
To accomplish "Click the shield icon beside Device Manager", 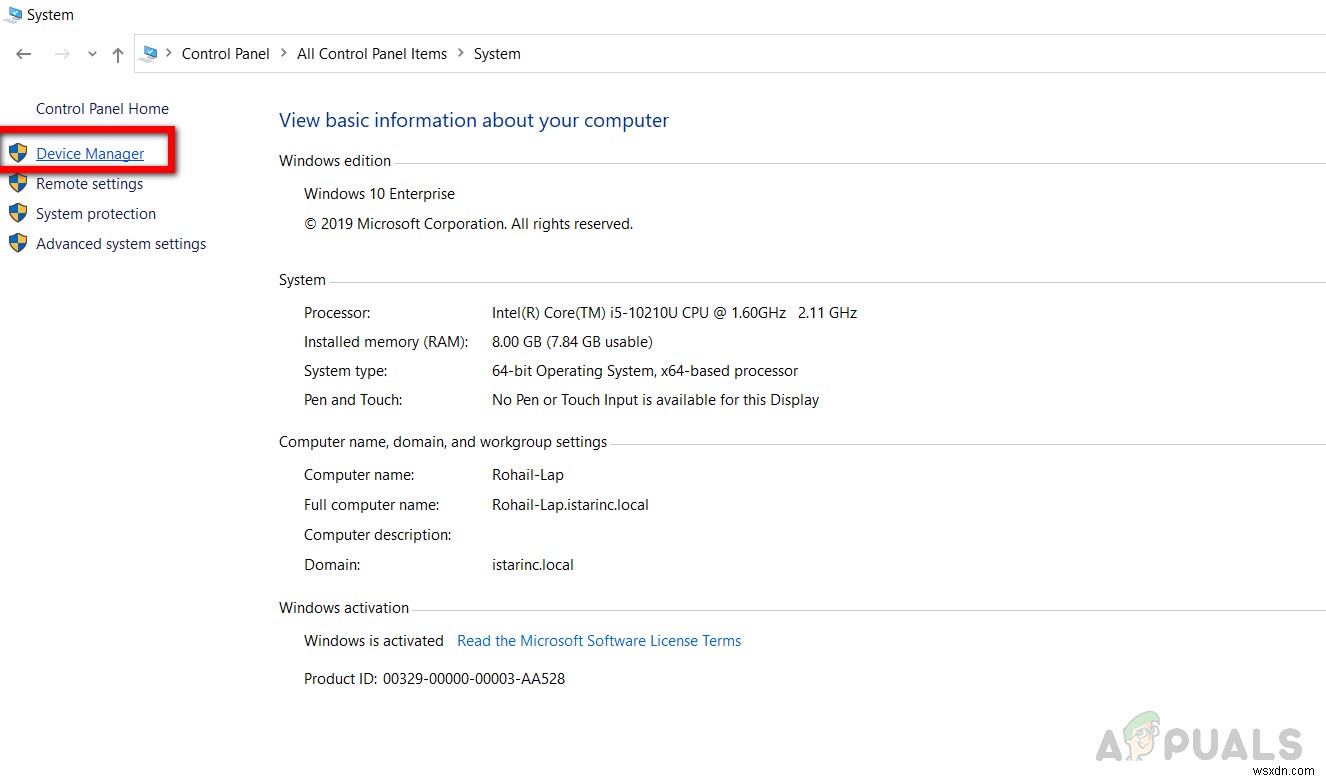I will click(18, 153).
